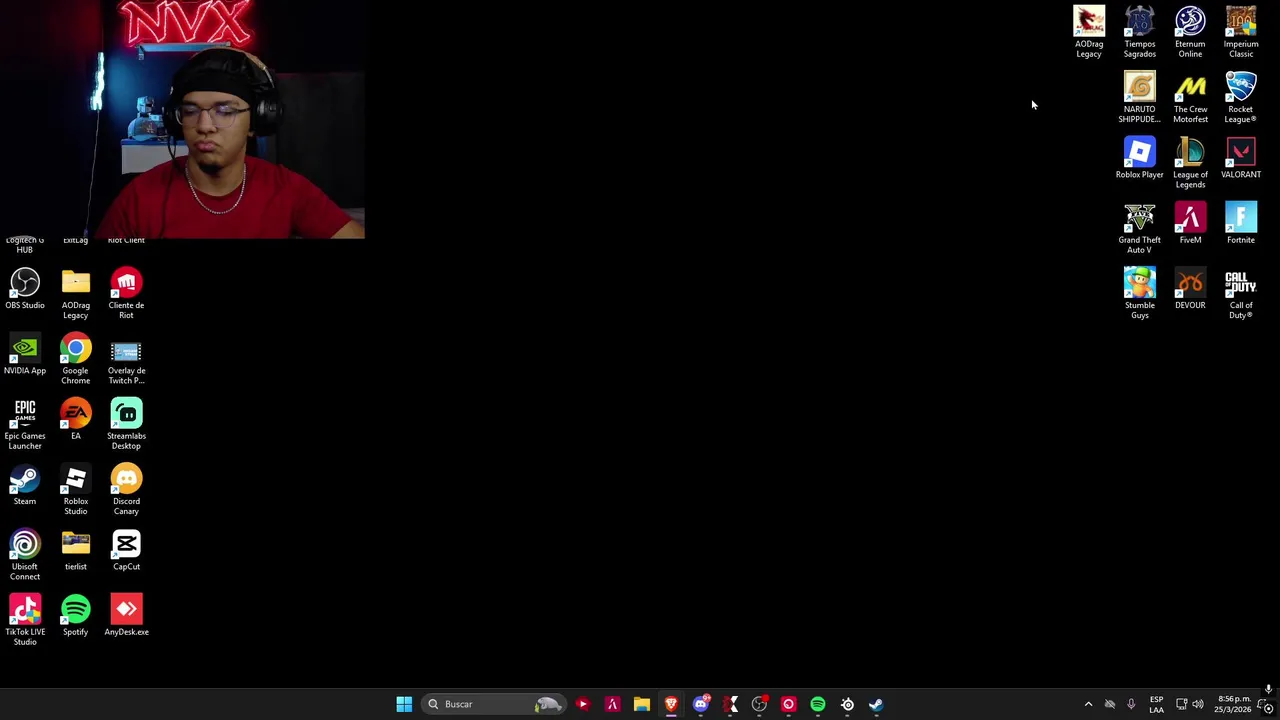Launch Imperium Classic icon
The width and height of the screenshot is (1280, 720).
1240,32
